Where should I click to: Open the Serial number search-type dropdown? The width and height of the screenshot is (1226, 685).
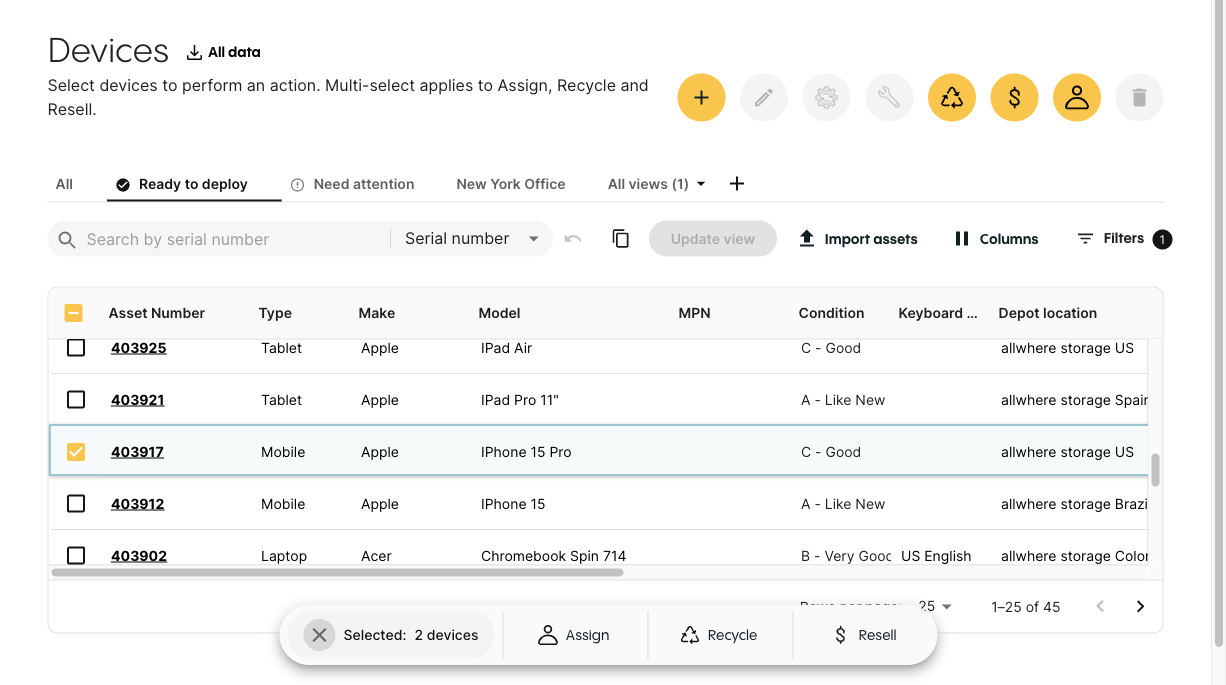(x=472, y=239)
